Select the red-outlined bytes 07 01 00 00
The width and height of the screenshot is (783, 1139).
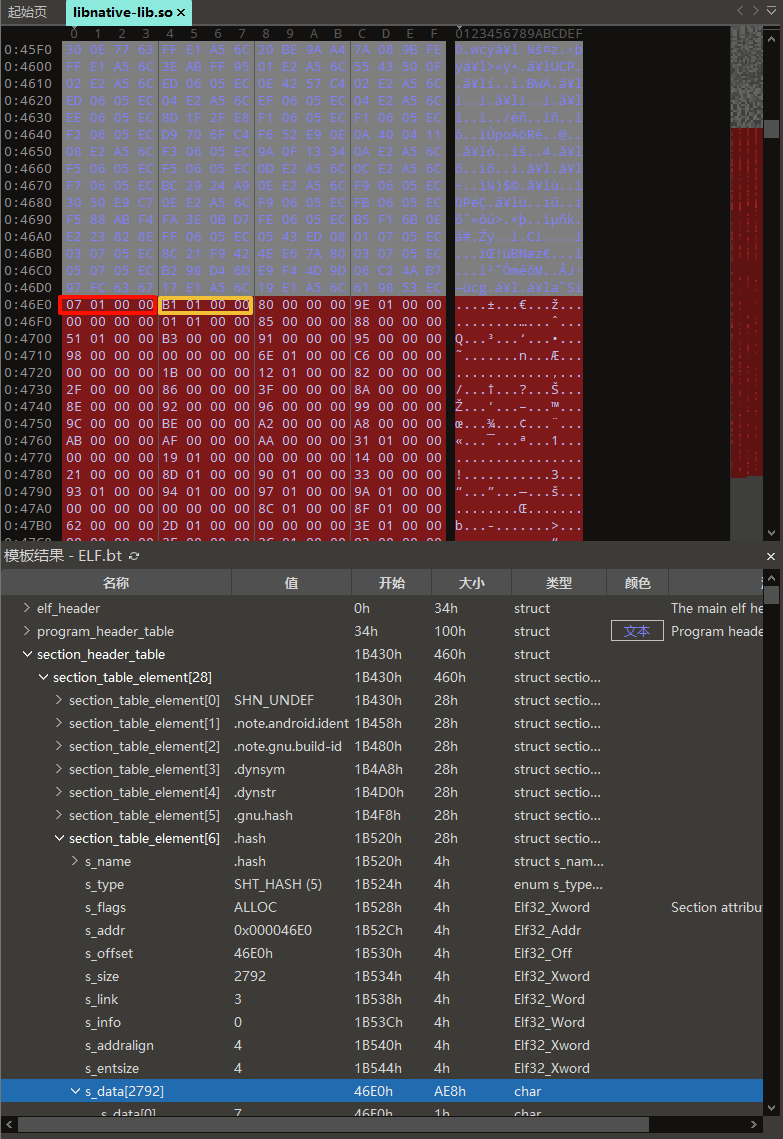[x=108, y=305]
